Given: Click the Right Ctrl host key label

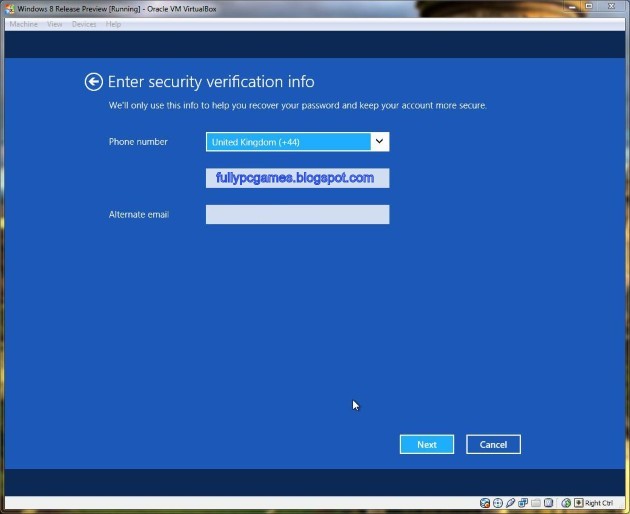Looking at the screenshot, I should pyautogui.click(x=599, y=503).
